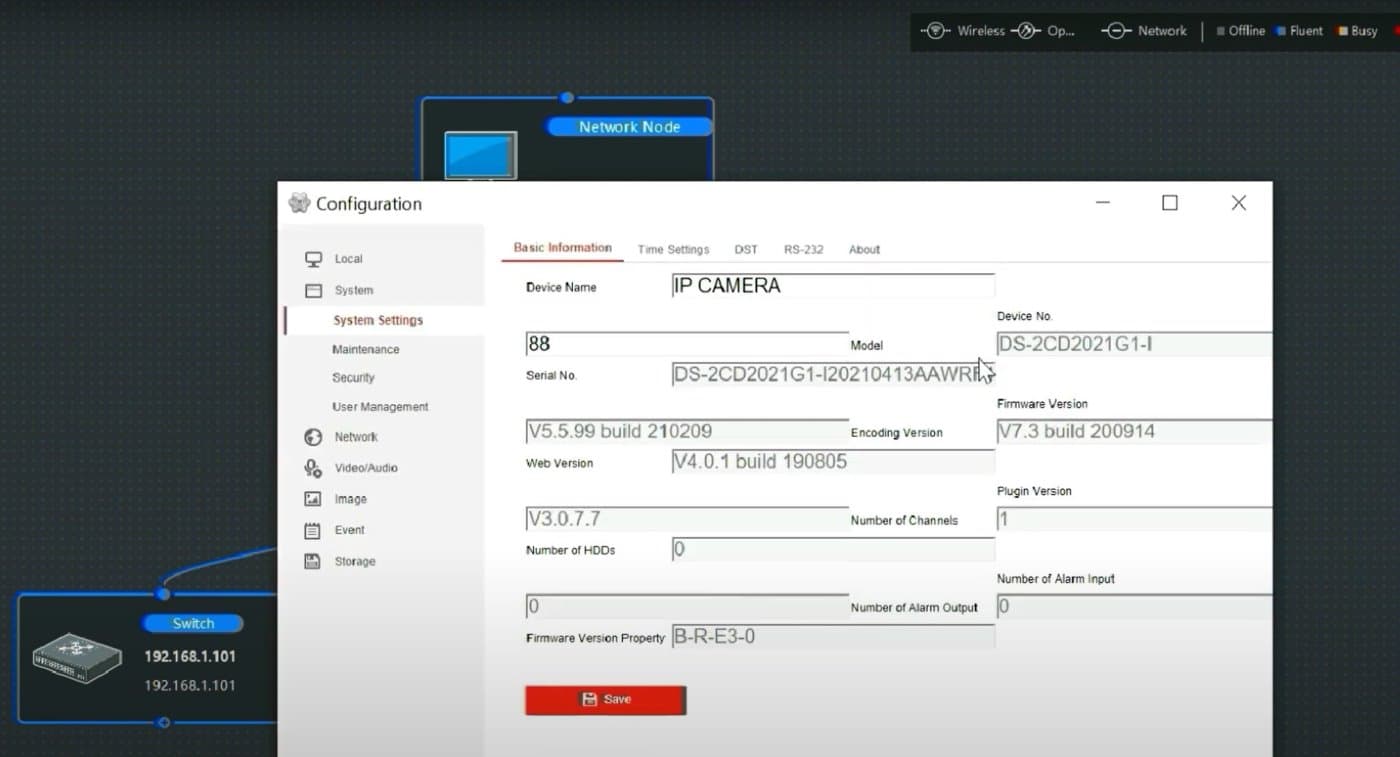Open Storage settings disk icon
The image size is (1400, 757).
coord(314,561)
